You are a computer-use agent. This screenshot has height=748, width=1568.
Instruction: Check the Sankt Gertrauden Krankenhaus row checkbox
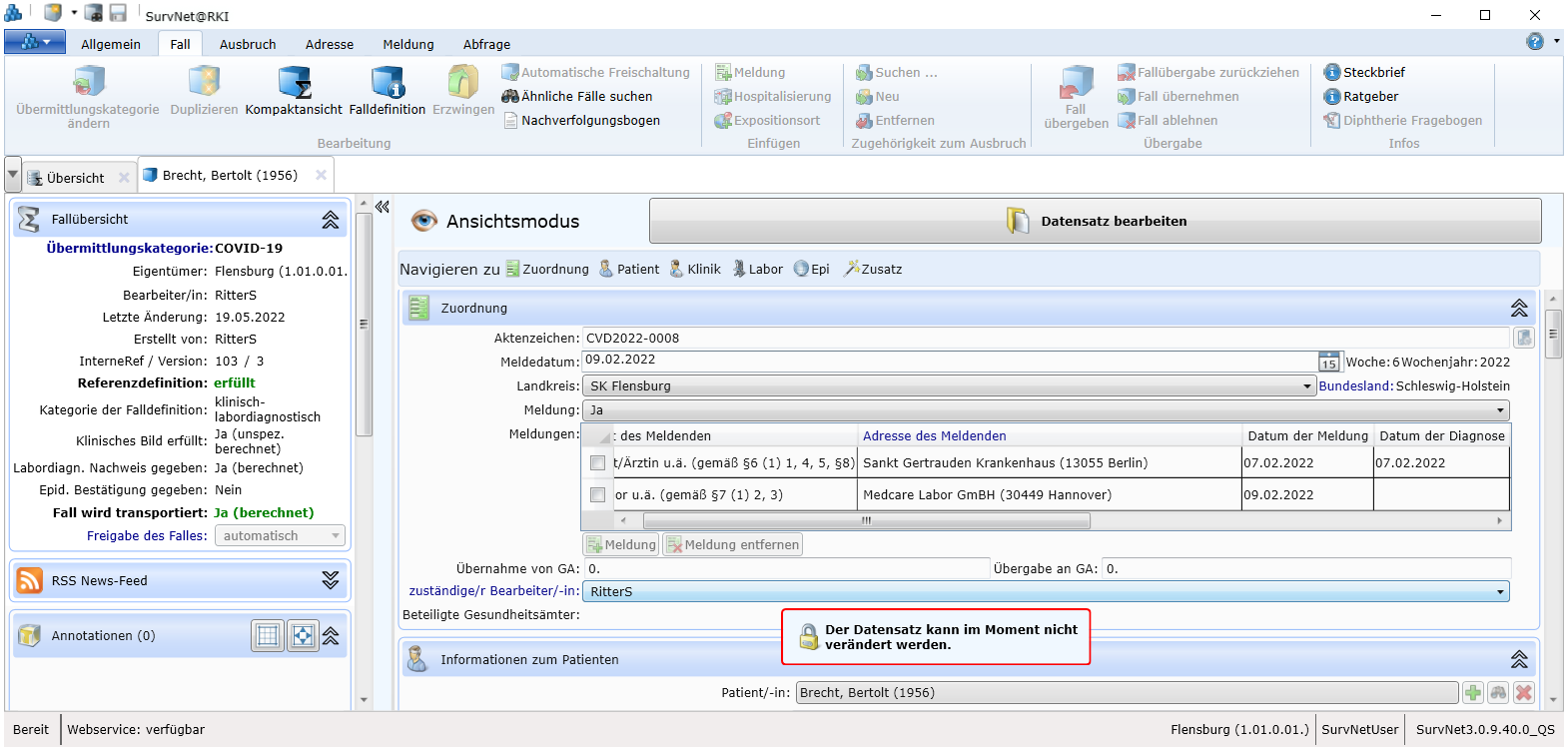[x=597, y=463]
